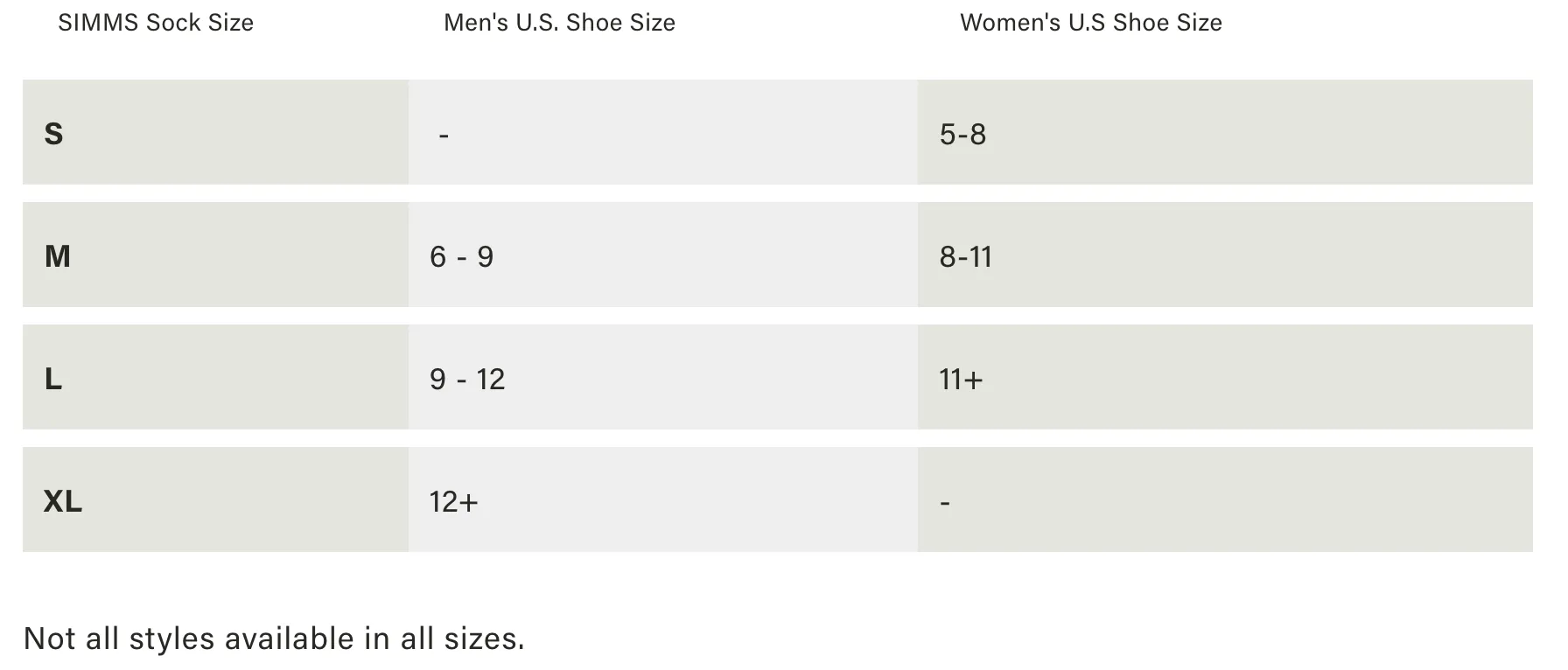This screenshot has height=670, width=1568.
Task: Select the XL sock size cell
Action: click(x=215, y=499)
